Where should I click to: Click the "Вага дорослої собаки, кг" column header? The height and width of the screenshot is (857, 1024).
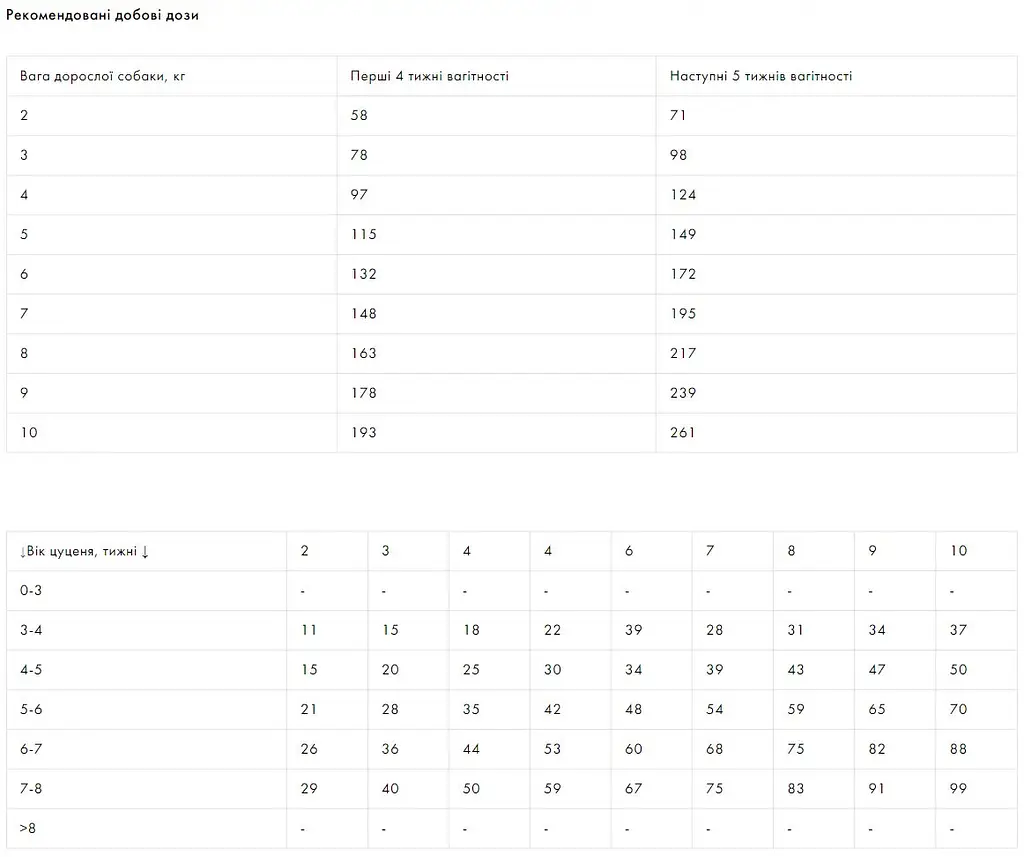tap(102, 76)
